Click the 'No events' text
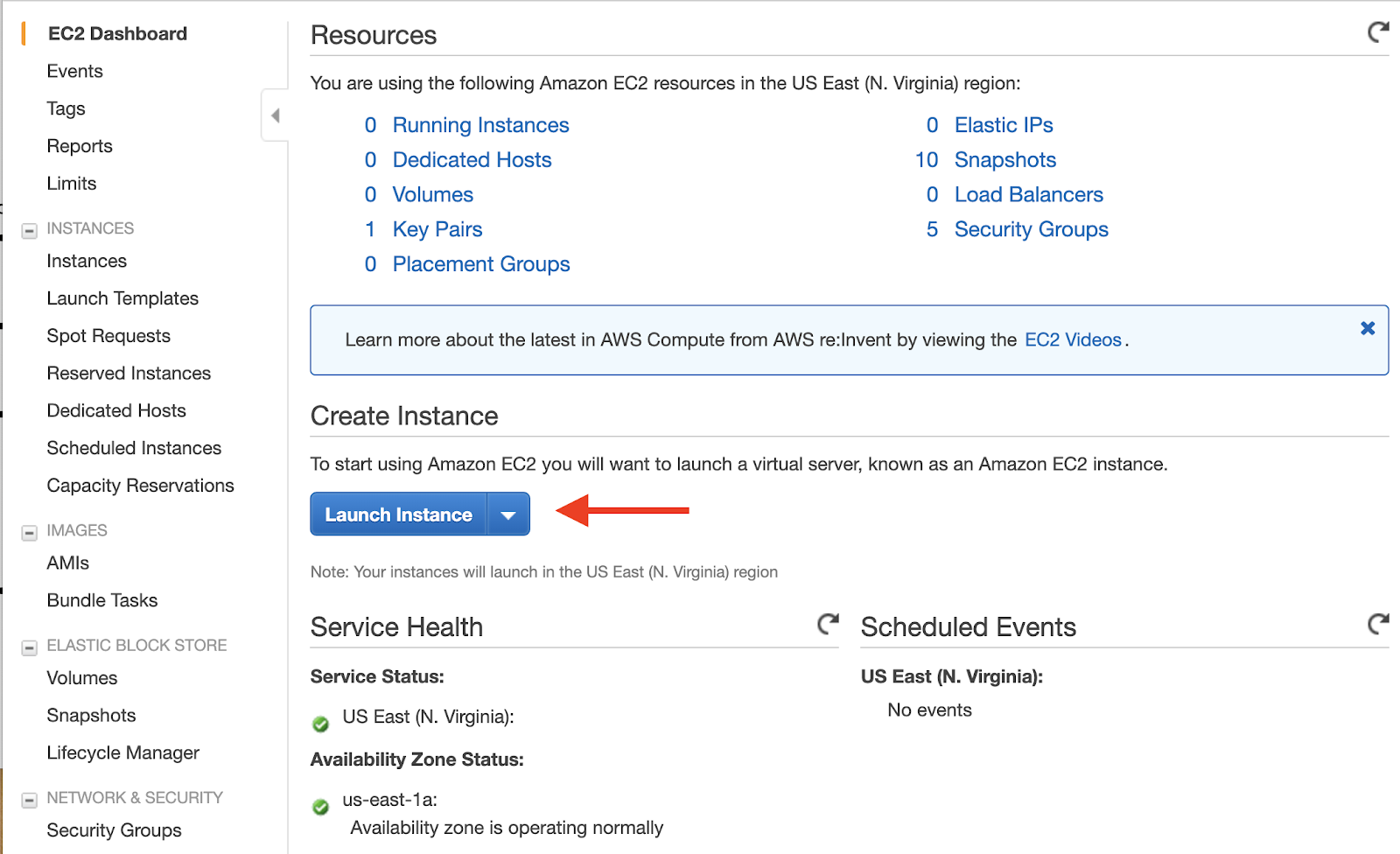This screenshot has height=854, width=1400. (929, 710)
